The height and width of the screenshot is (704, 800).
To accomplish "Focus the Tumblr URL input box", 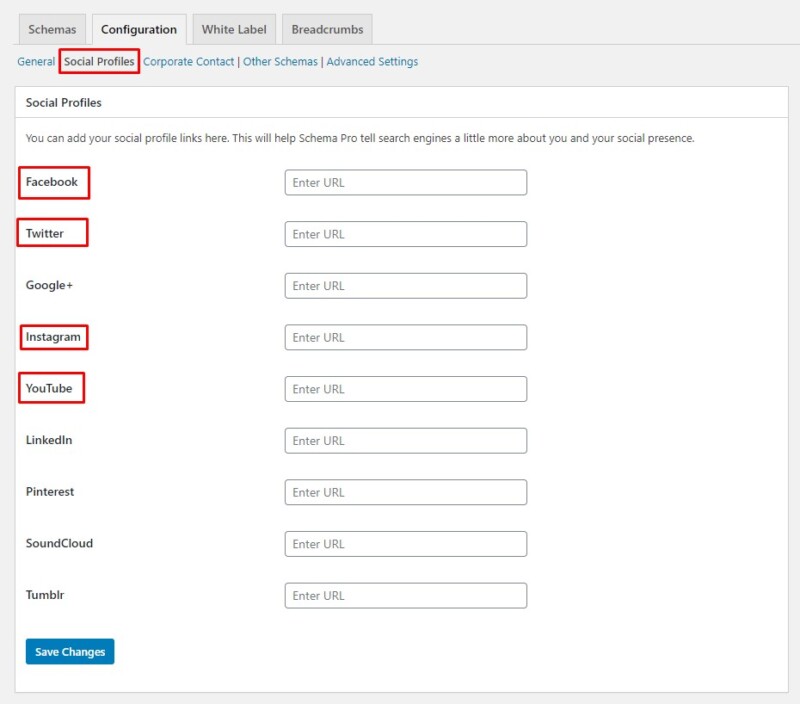I will [x=405, y=596].
